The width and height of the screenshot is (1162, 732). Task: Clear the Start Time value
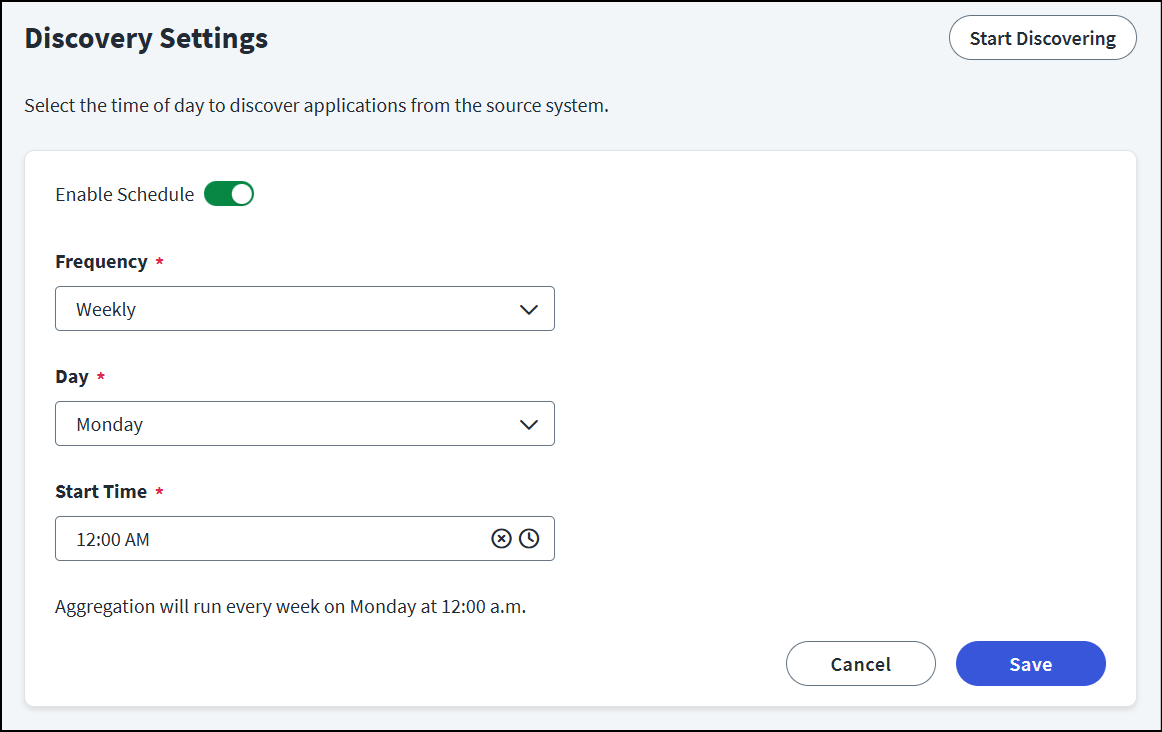point(501,539)
